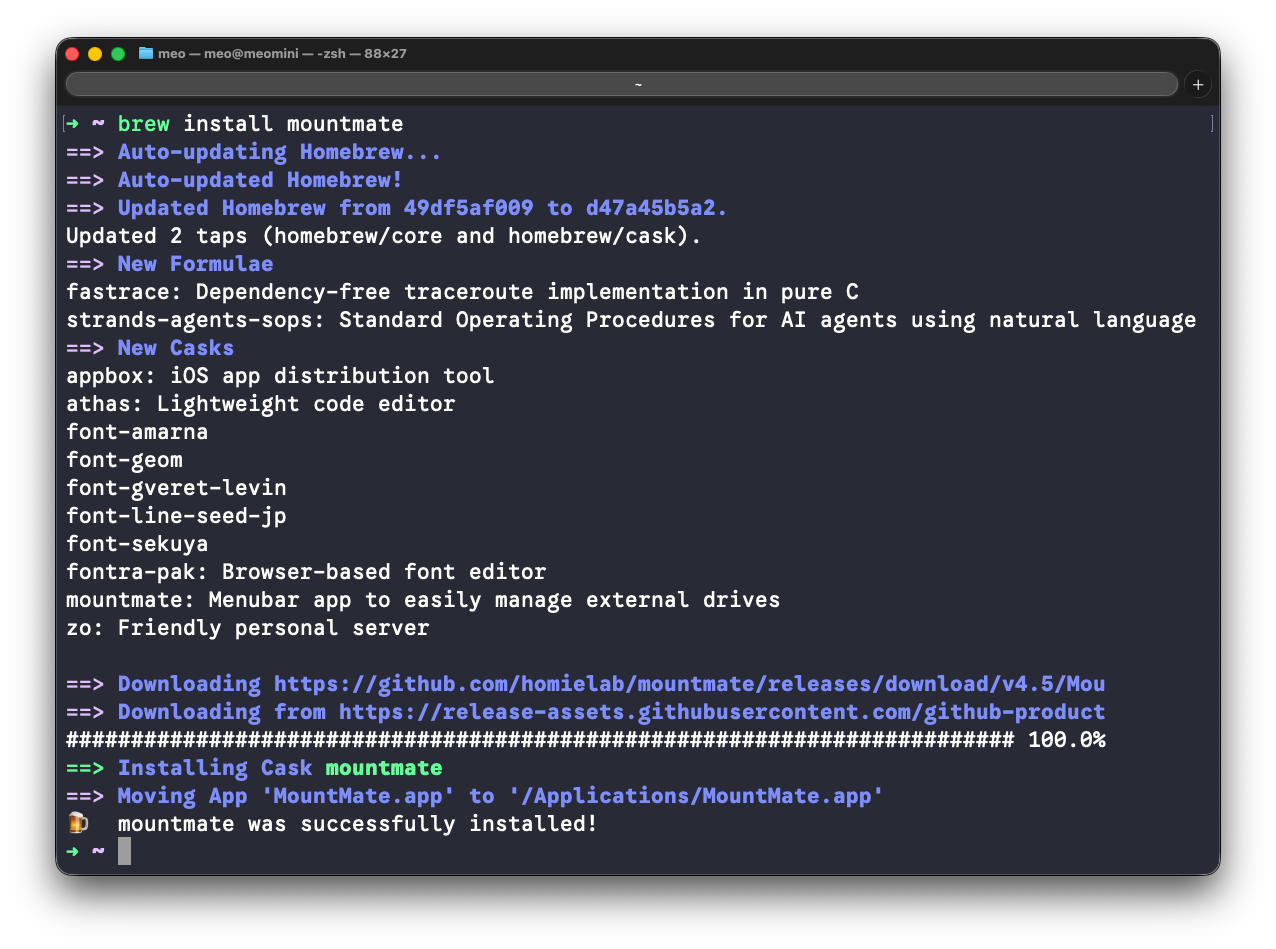Click the blinking cursor block at the prompt
Screen dimensions: 1276x949
(124, 851)
